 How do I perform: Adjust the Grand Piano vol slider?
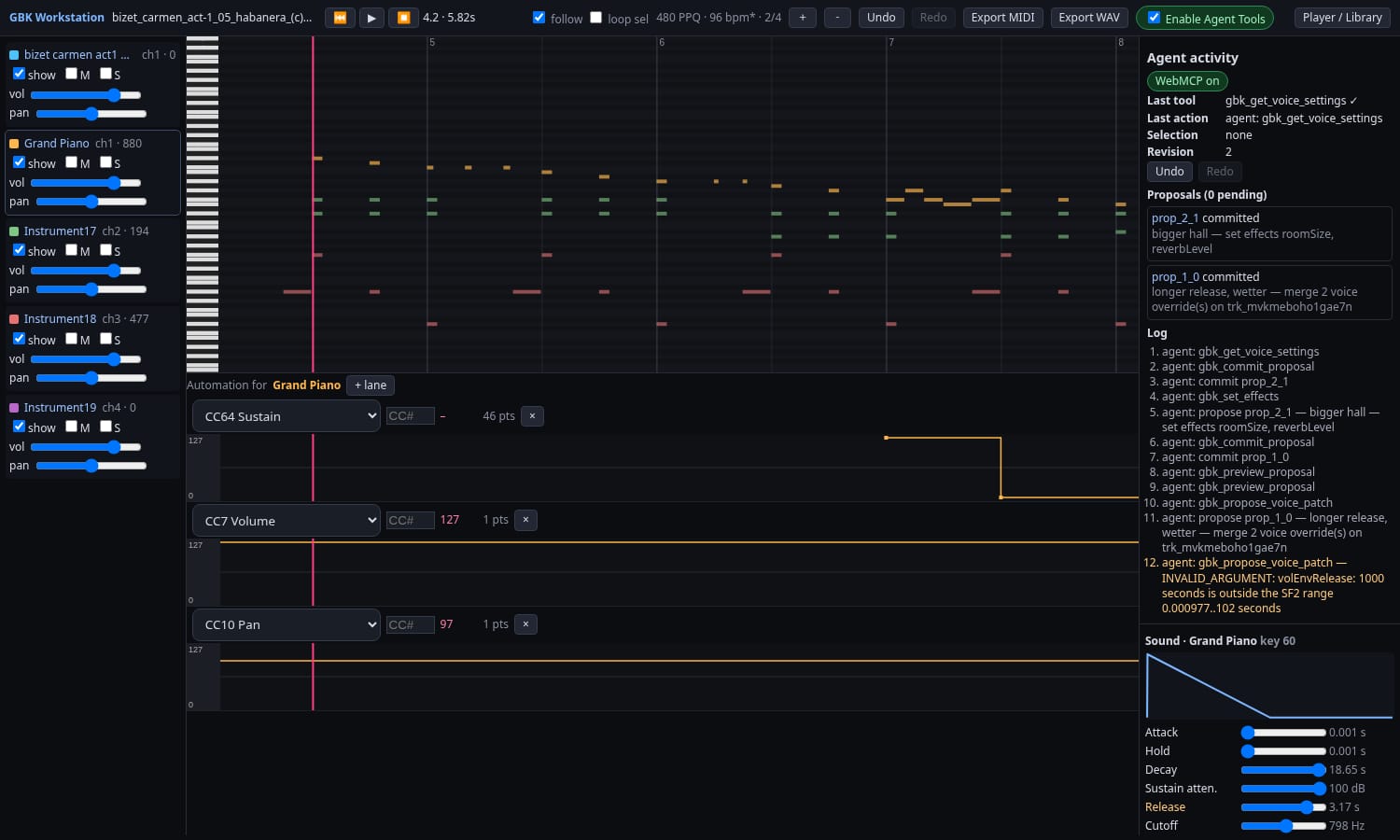86,183
